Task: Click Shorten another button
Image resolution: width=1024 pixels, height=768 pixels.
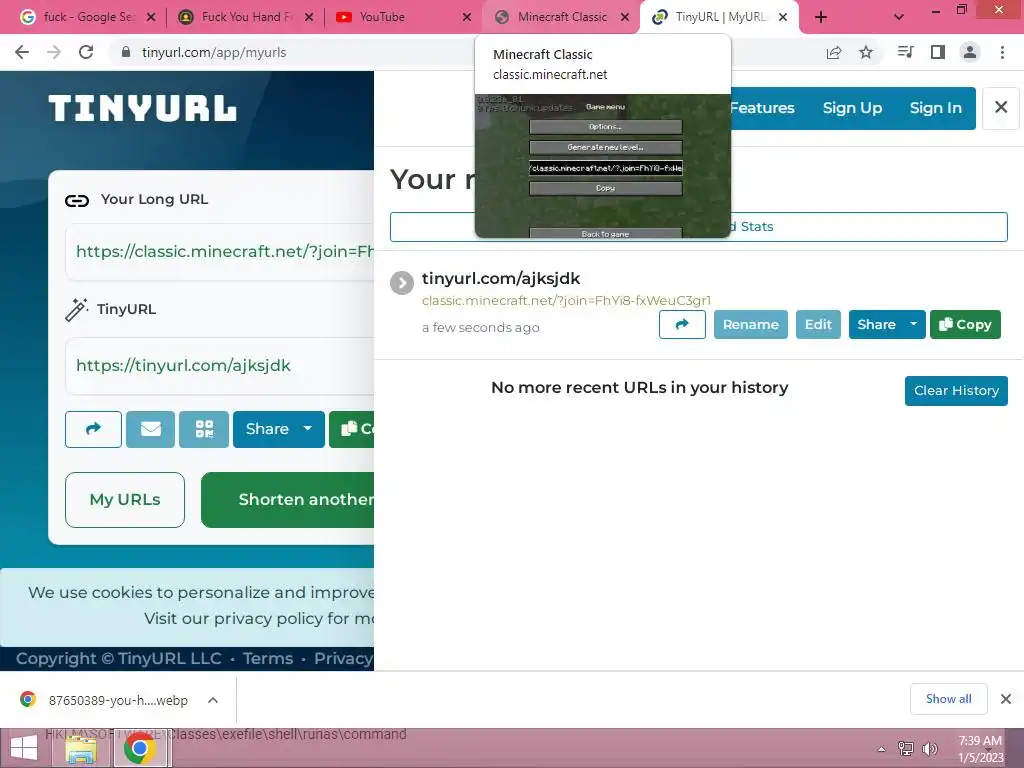Action: coord(288,500)
